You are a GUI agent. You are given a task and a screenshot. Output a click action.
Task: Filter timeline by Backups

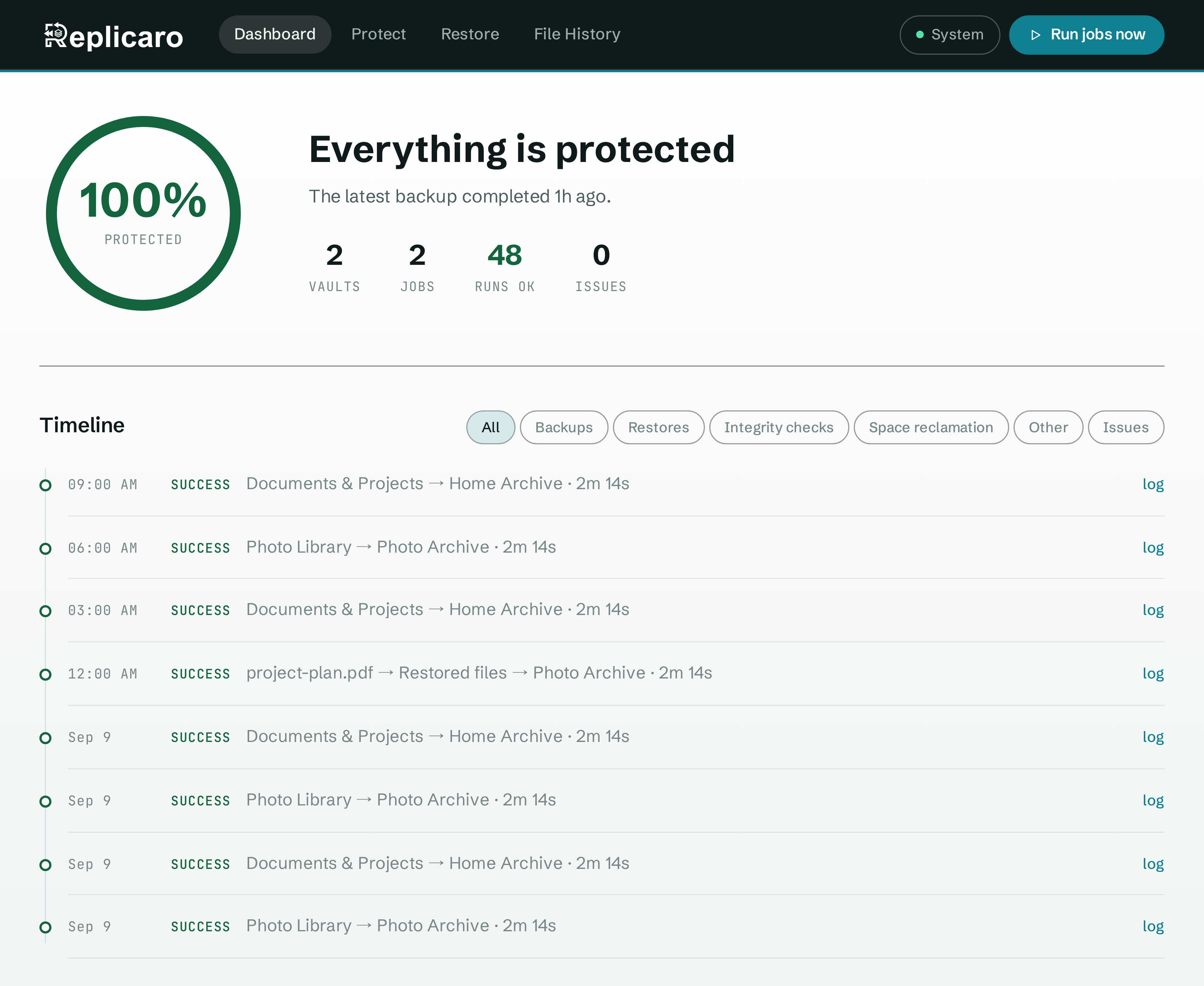click(564, 427)
